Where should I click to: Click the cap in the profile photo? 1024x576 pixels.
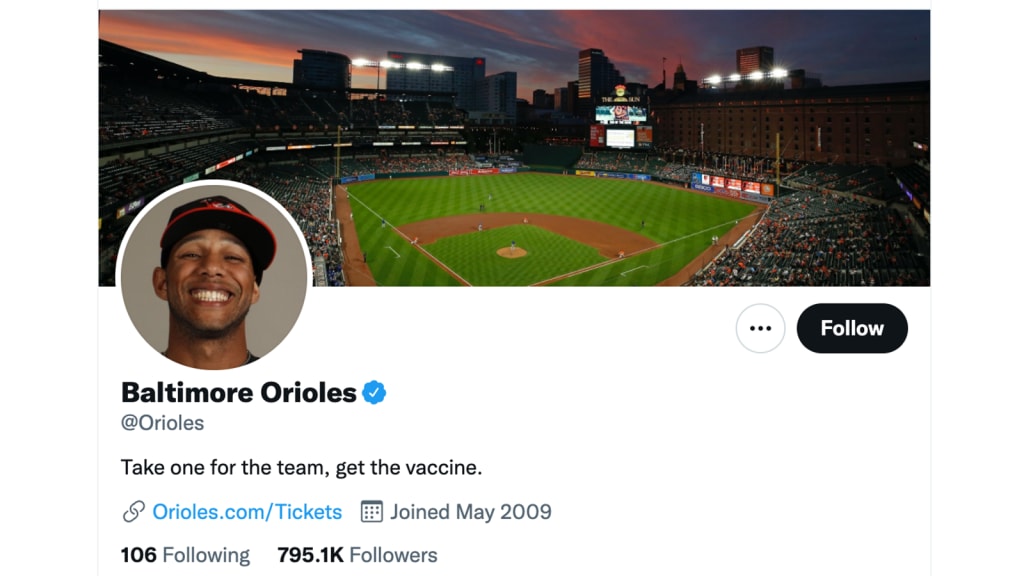pos(217,220)
